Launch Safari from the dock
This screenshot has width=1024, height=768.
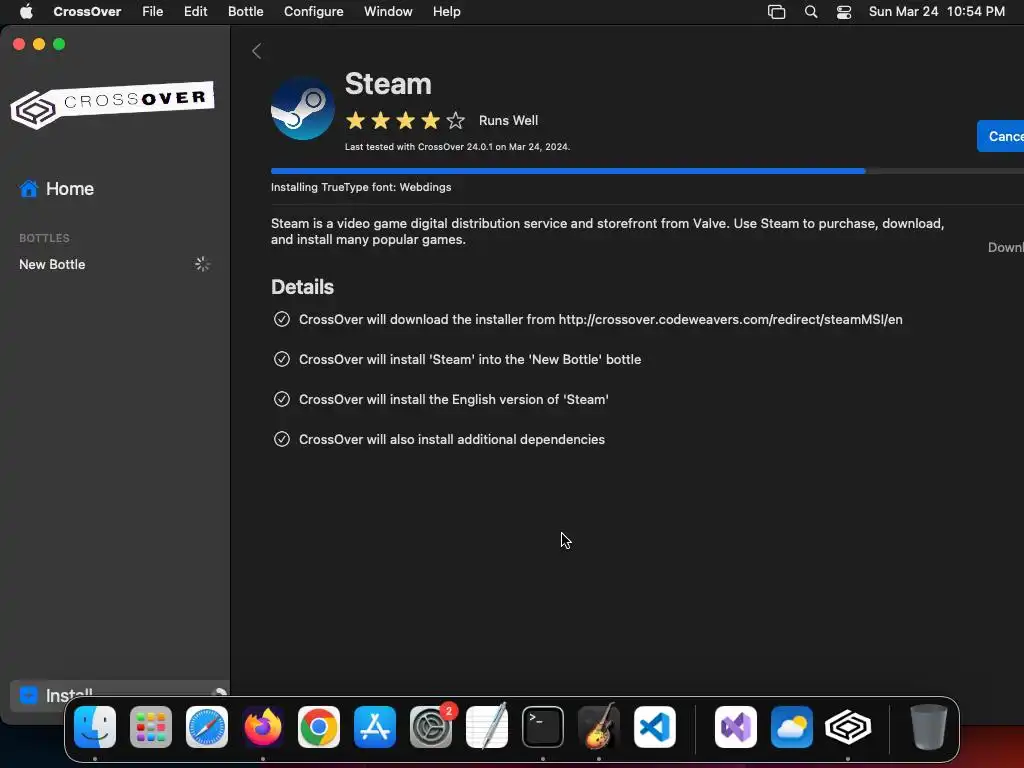pos(207,726)
